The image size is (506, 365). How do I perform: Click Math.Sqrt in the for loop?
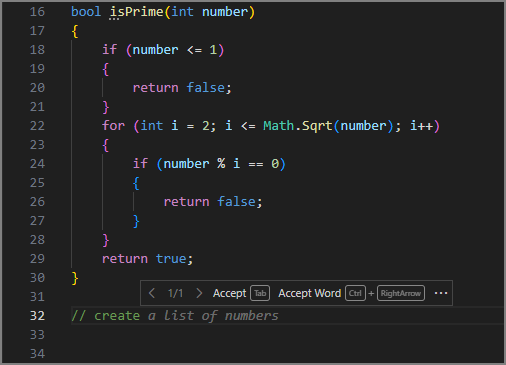pos(298,126)
